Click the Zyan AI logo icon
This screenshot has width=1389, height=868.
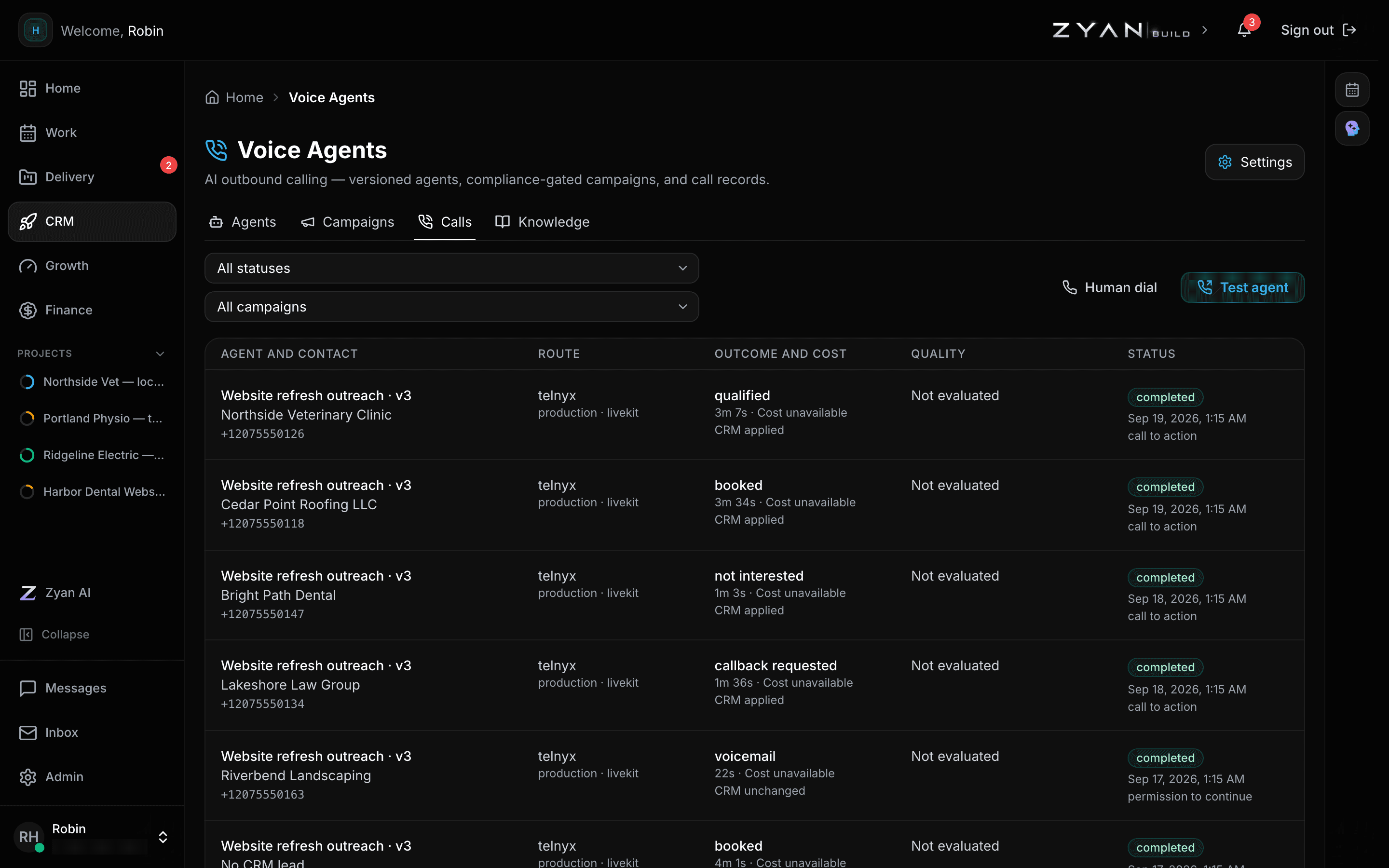(27, 593)
